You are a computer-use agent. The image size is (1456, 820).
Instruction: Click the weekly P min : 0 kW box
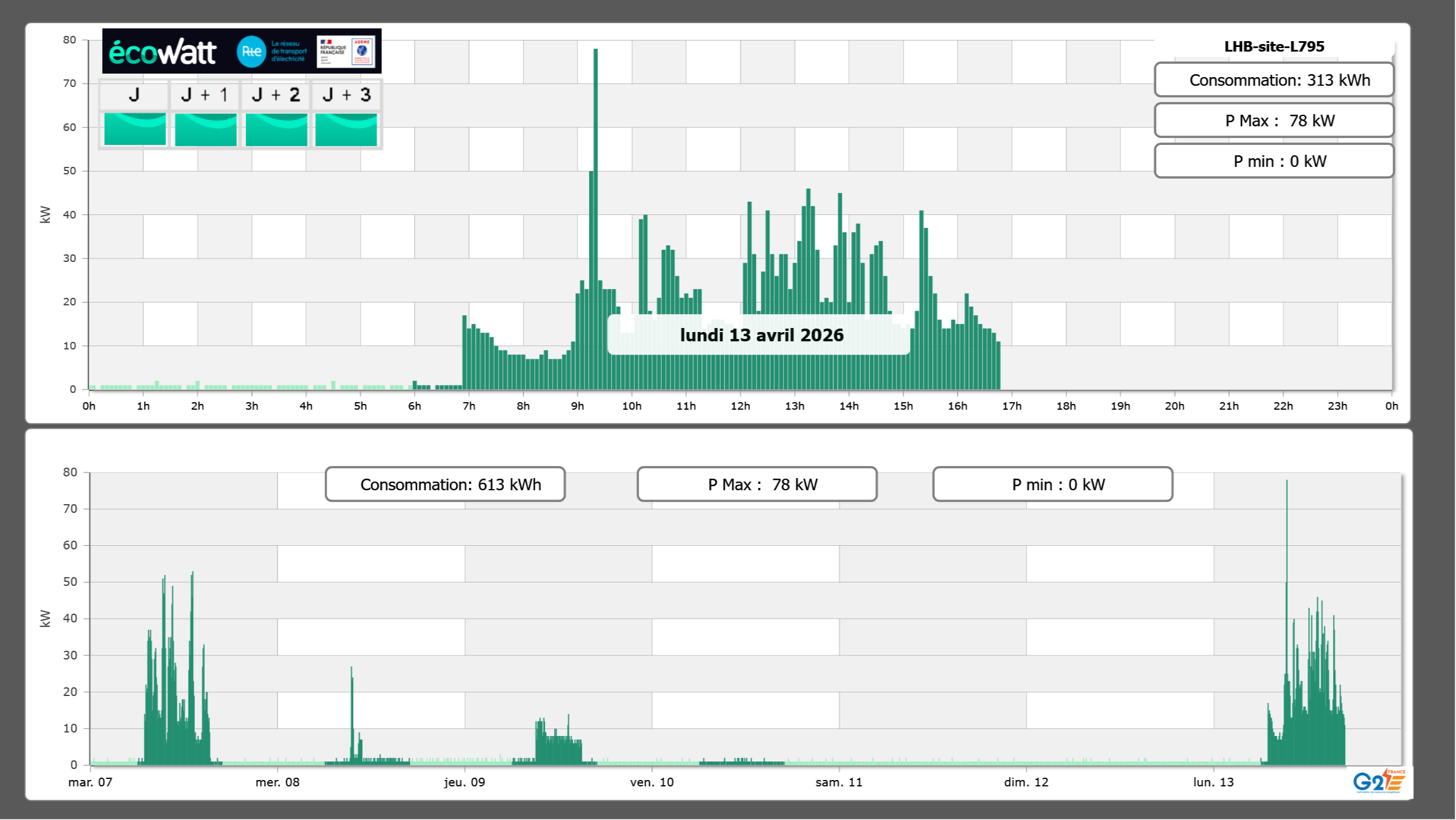1052,484
